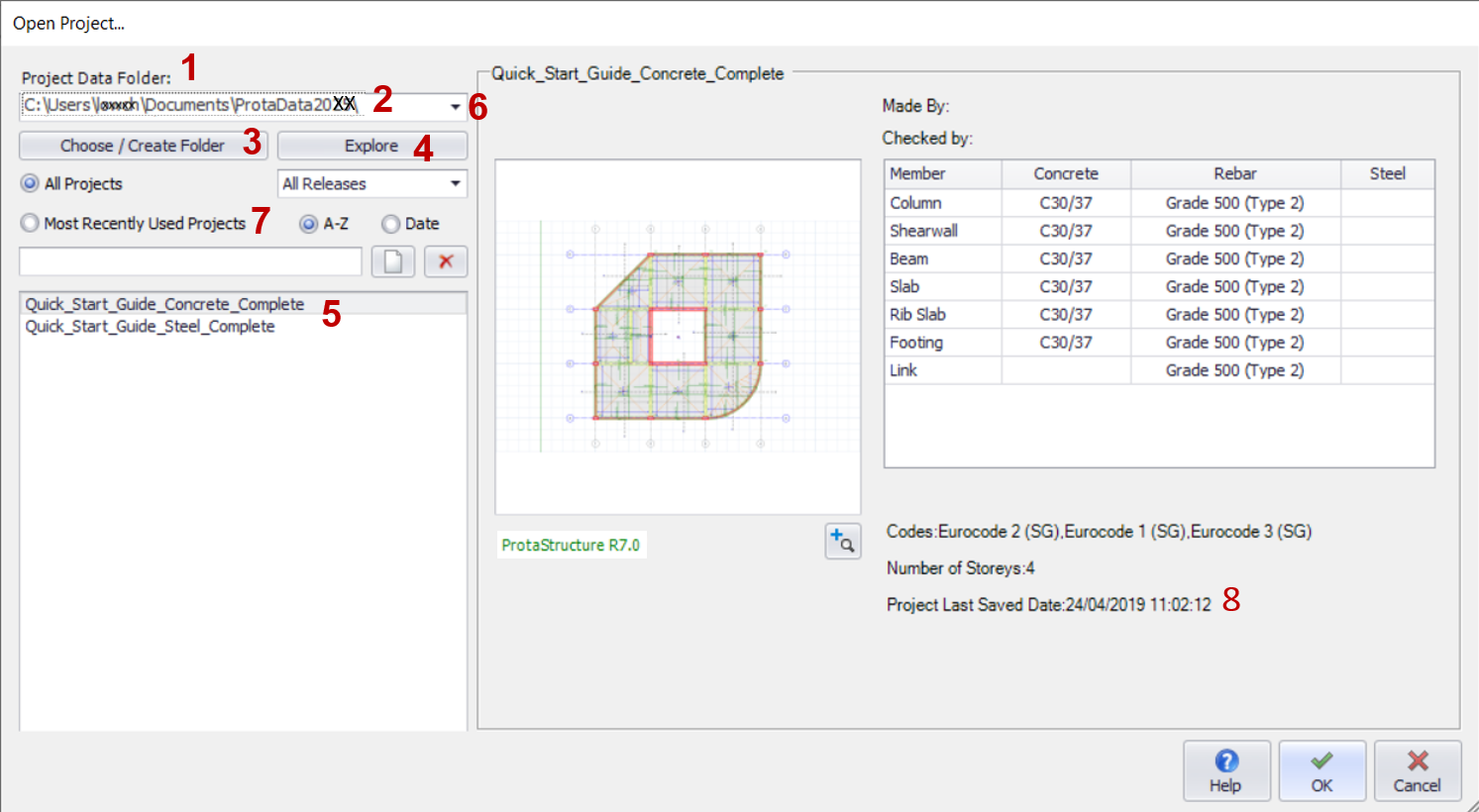The image size is (1479, 812).
Task: Choose A-Z sorting radio button
Action: point(309,224)
